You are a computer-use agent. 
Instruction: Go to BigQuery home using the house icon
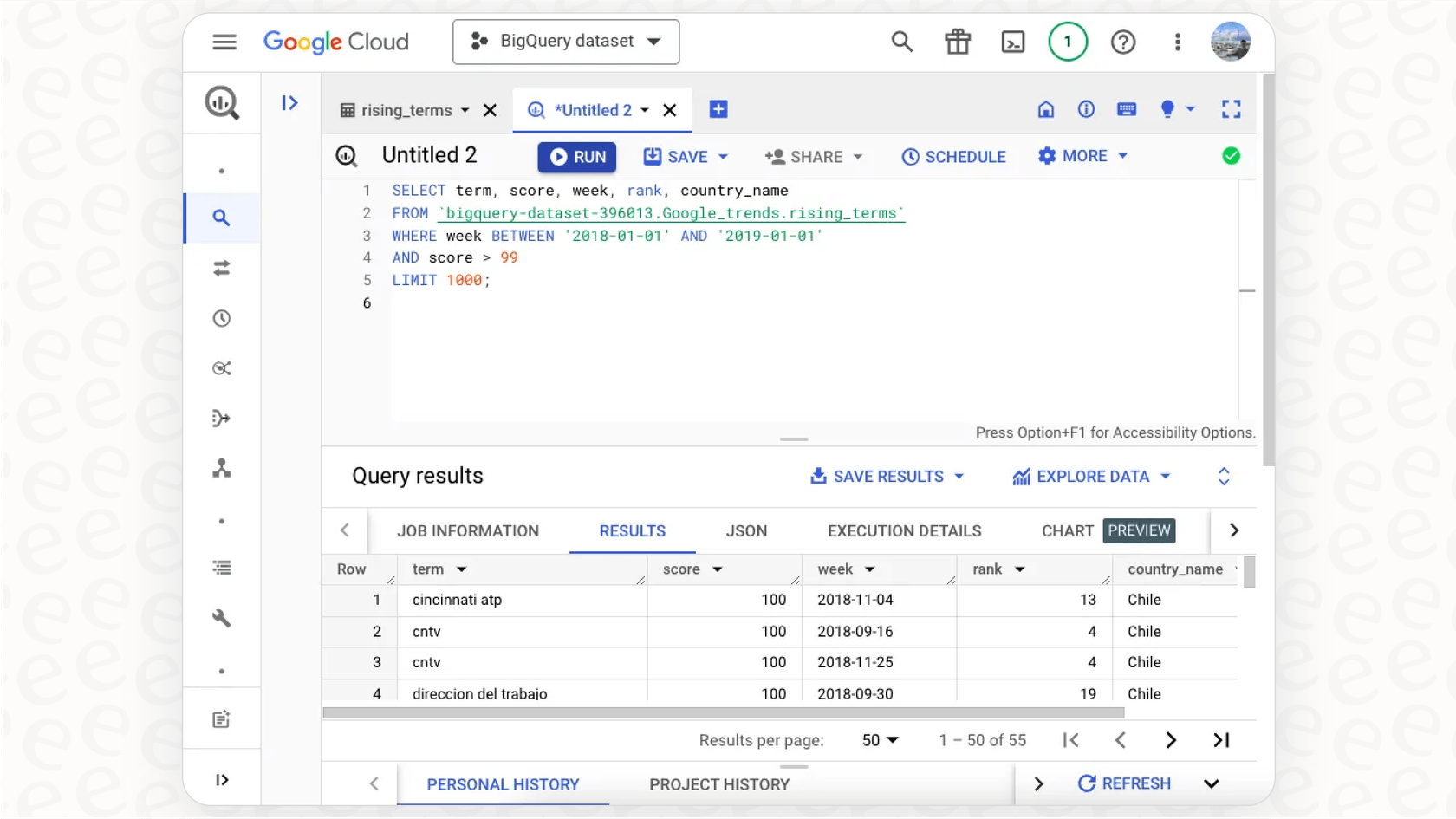coord(1045,109)
